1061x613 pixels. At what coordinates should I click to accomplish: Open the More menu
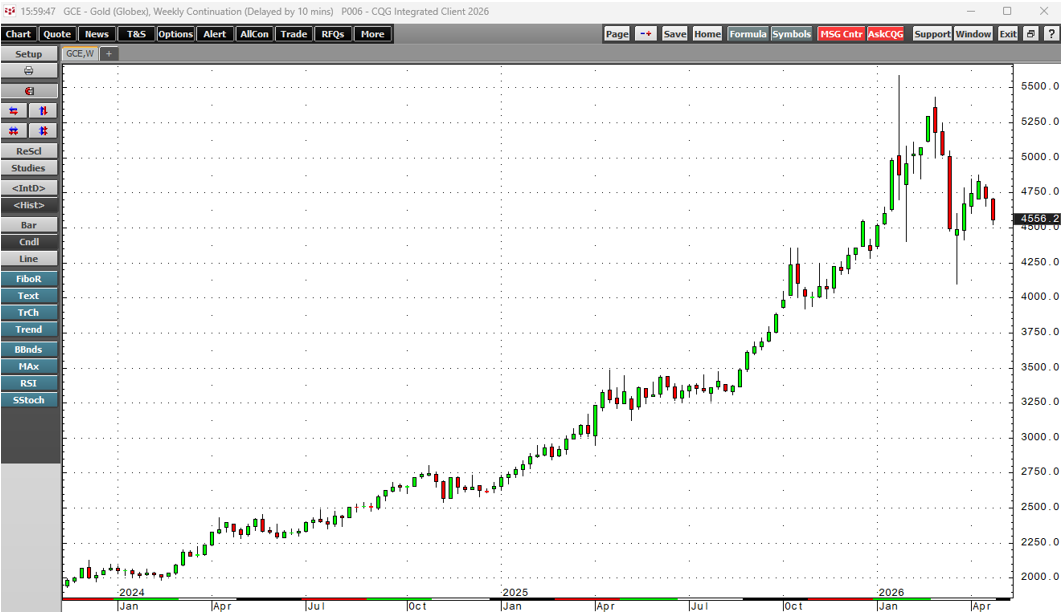[x=372, y=34]
